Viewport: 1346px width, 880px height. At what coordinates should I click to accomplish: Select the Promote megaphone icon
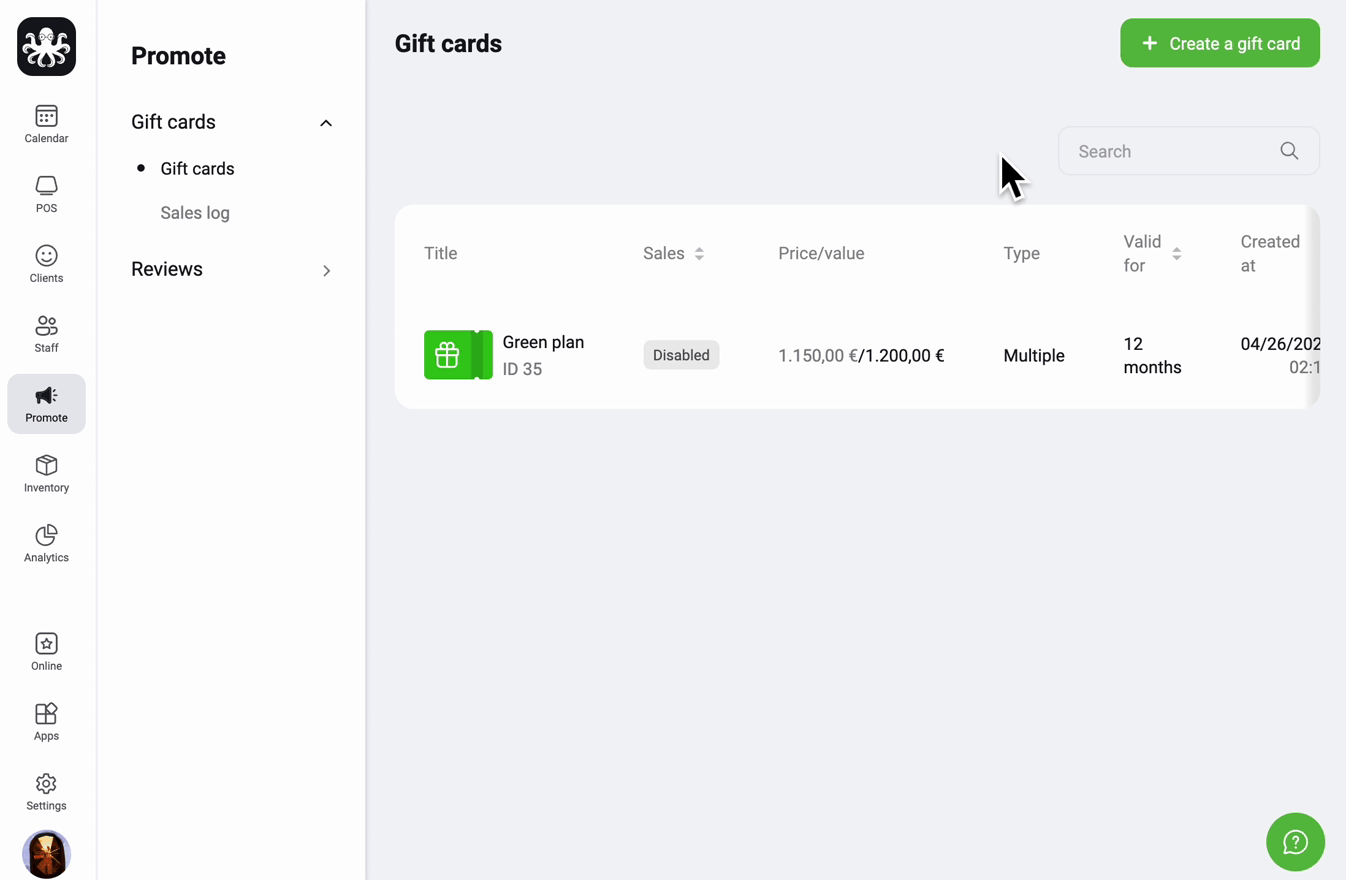pyautogui.click(x=46, y=396)
